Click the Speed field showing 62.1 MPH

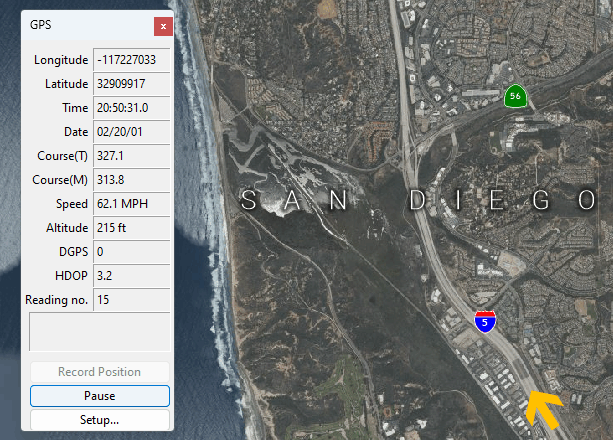[132, 204]
